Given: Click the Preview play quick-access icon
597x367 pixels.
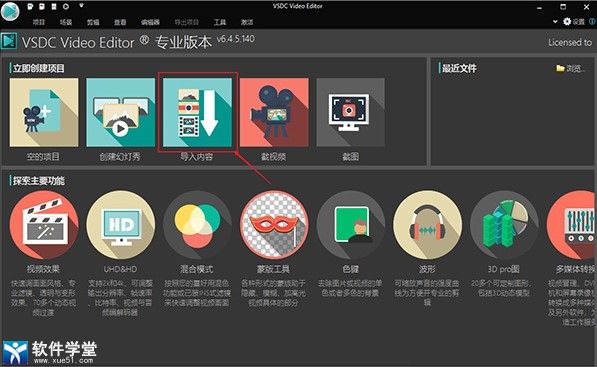Looking at the screenshot, I should tap(65, 6).
